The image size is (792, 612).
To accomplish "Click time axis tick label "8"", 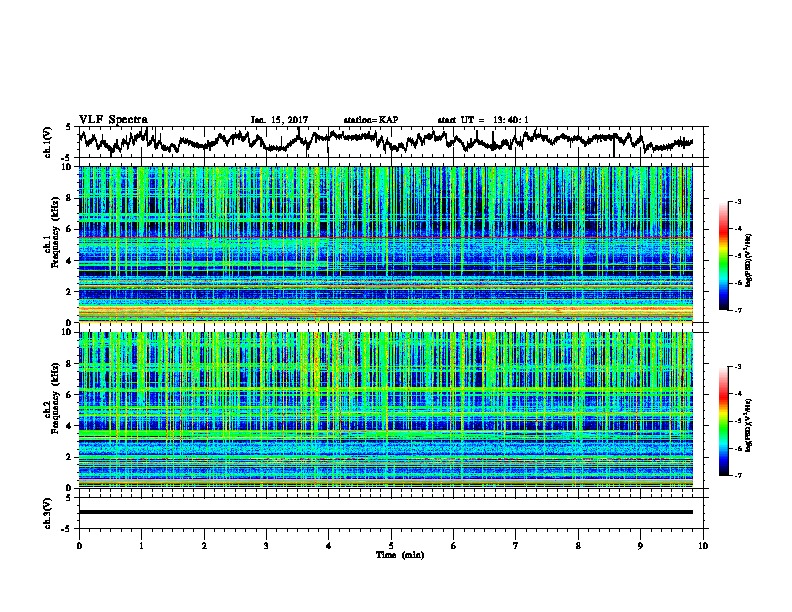I will 578,546.
